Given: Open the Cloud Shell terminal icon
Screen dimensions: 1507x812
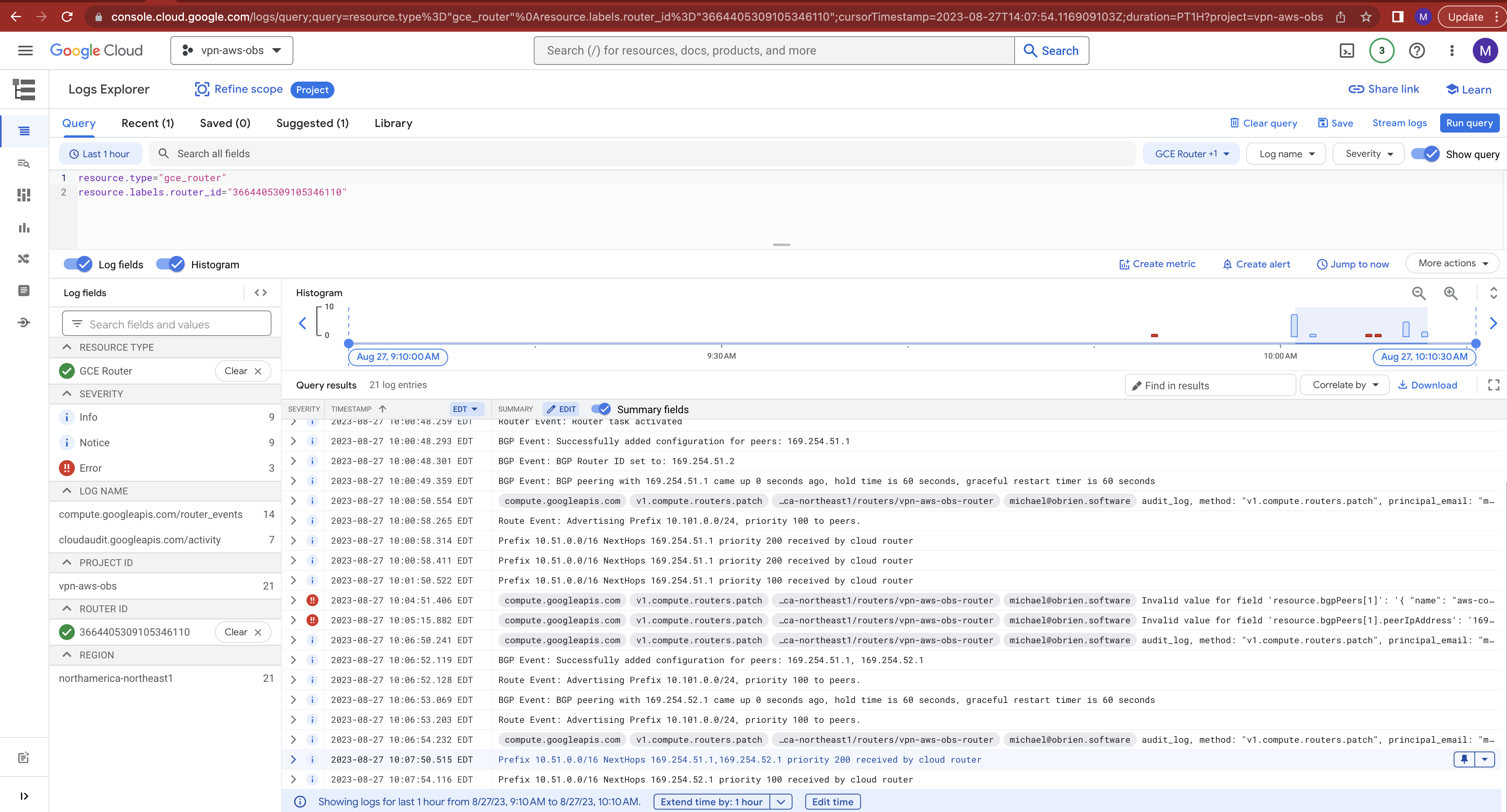Looking at the screenshot, I should [x=1347, y=51].
